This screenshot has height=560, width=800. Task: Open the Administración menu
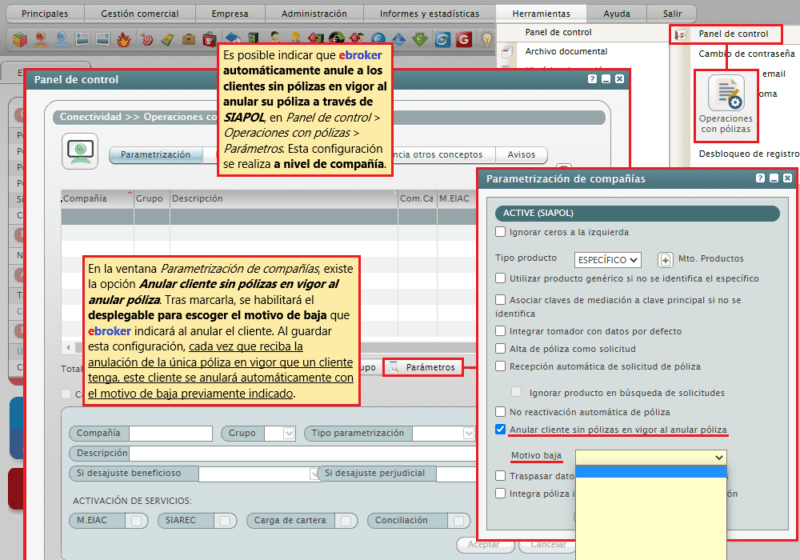point(314,14)
